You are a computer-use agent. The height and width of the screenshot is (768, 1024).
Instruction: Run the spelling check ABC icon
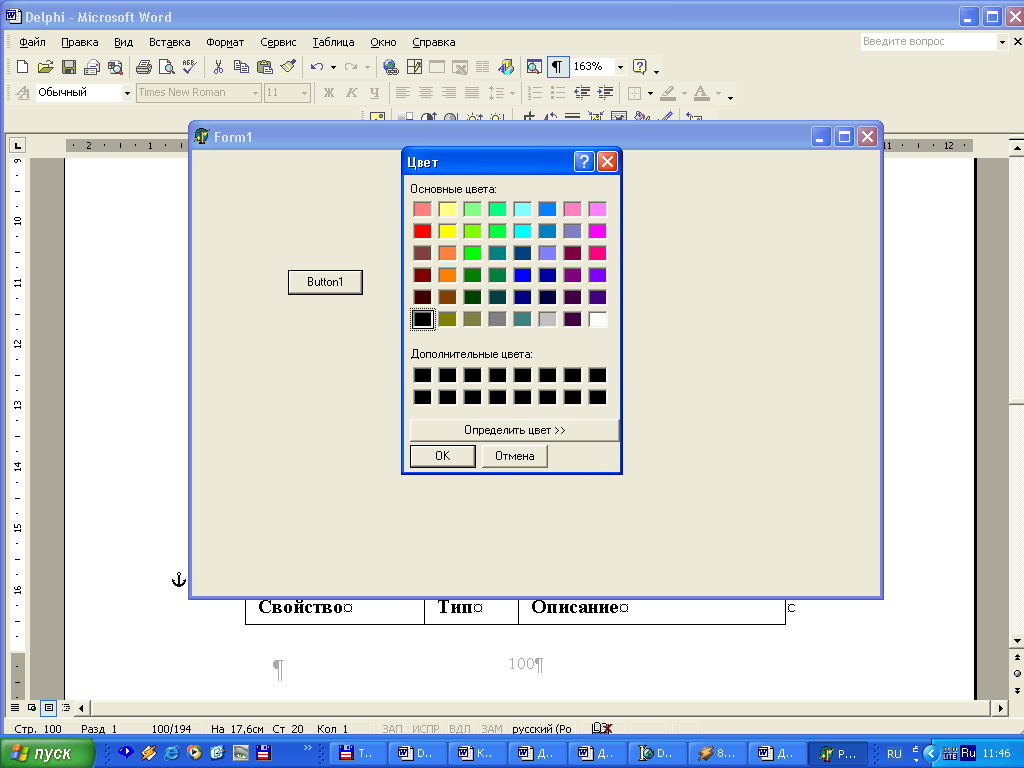189,67
